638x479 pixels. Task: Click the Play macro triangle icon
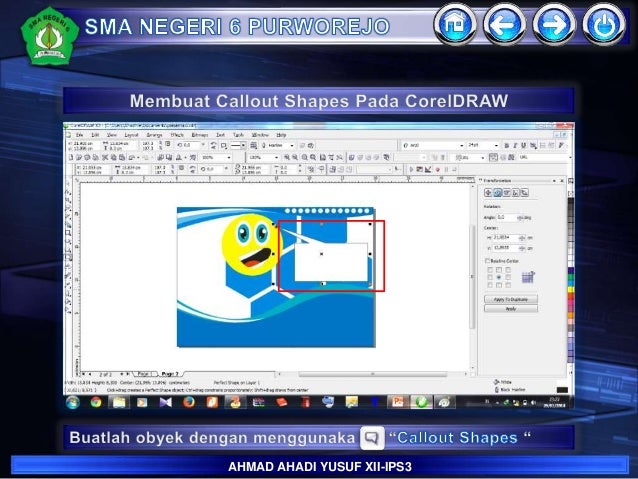point(411,170)
